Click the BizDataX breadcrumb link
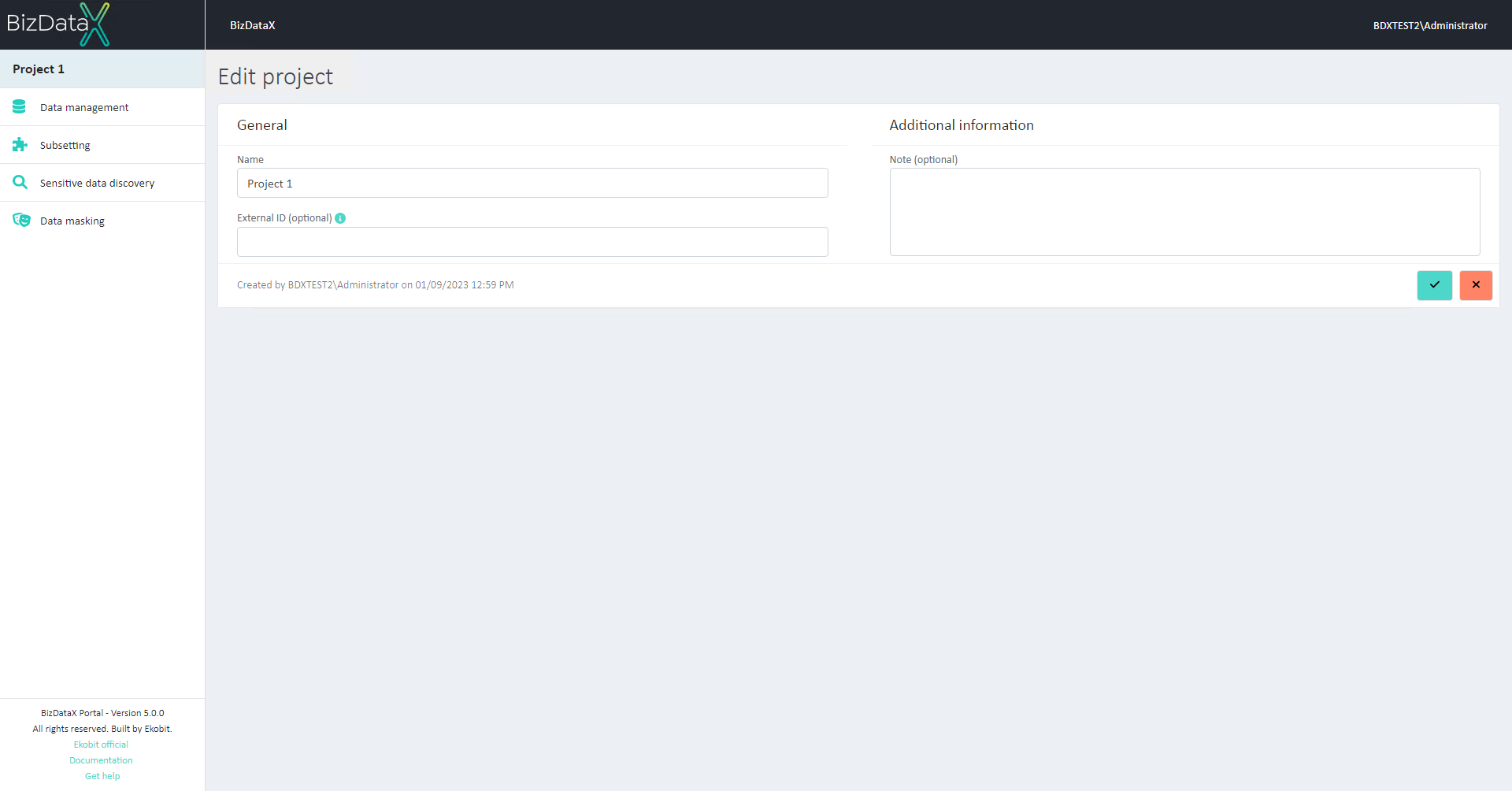1512x791 pixels. (252, 25)
